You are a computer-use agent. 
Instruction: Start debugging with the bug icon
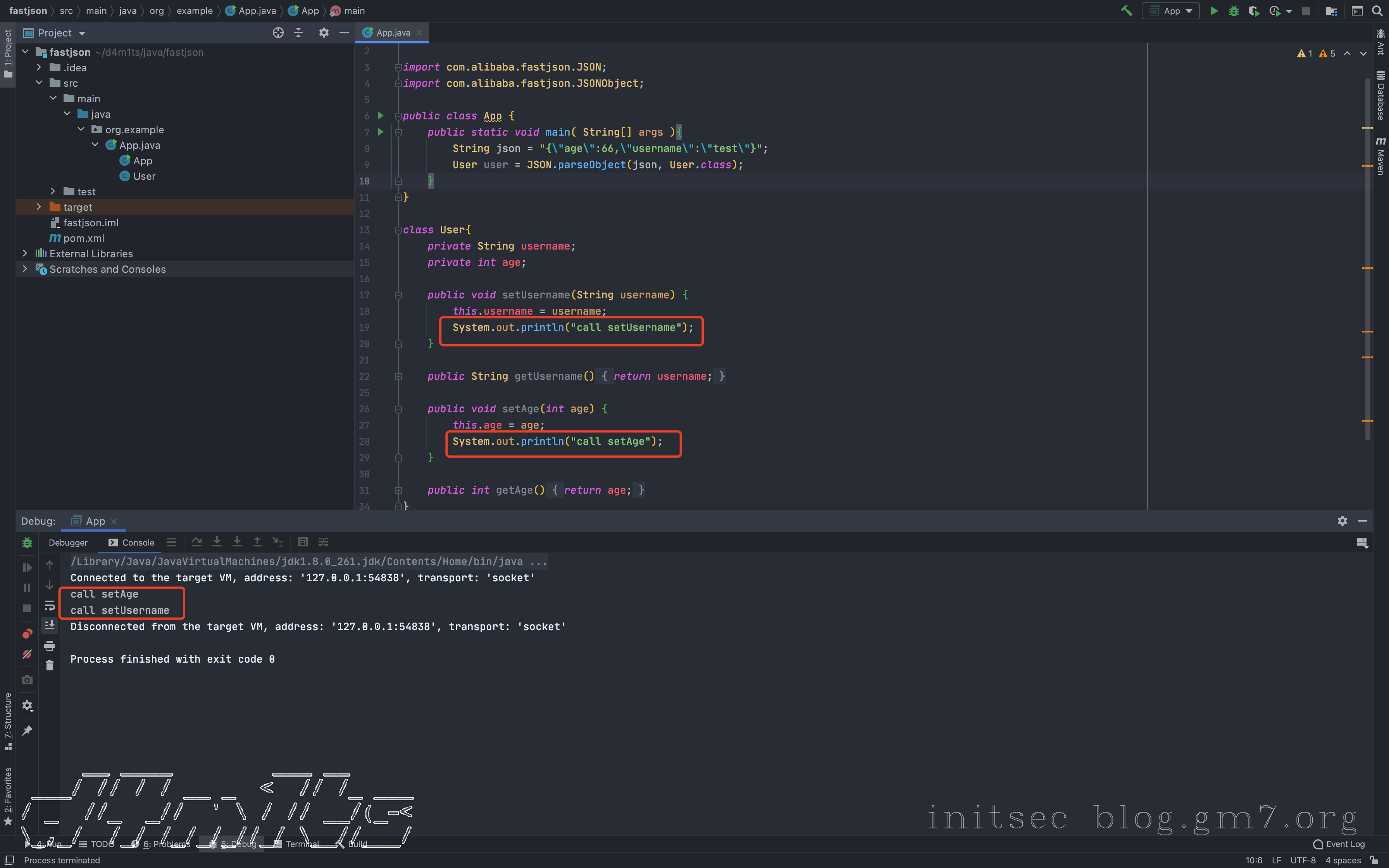(x=1234, y=11)
